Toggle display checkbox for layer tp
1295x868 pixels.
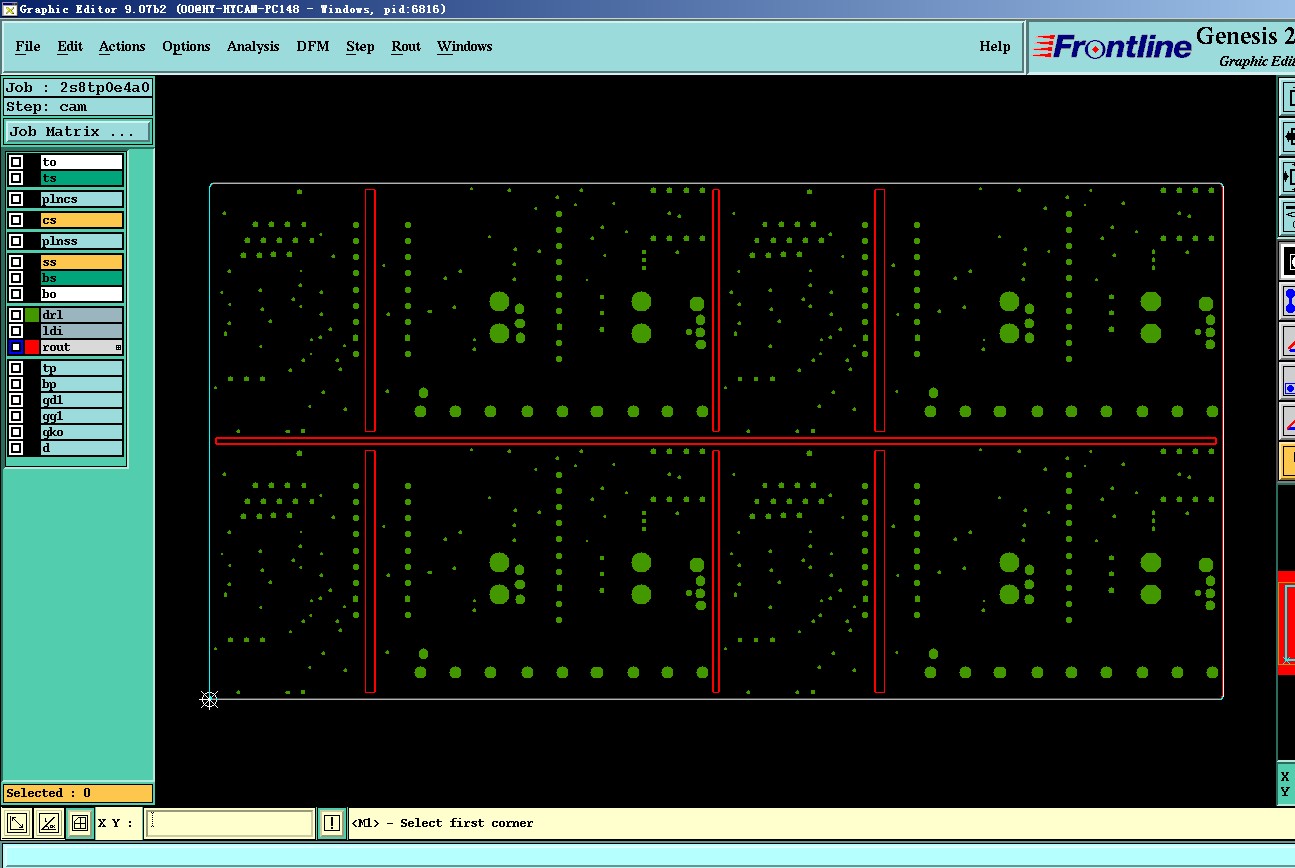[x=16, y=368]
